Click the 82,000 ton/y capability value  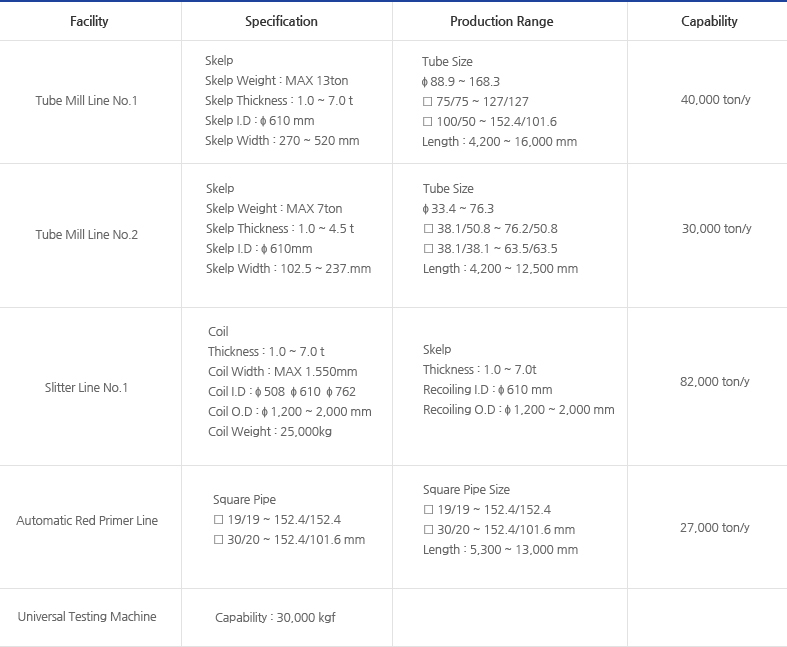[x=714, y=382]
